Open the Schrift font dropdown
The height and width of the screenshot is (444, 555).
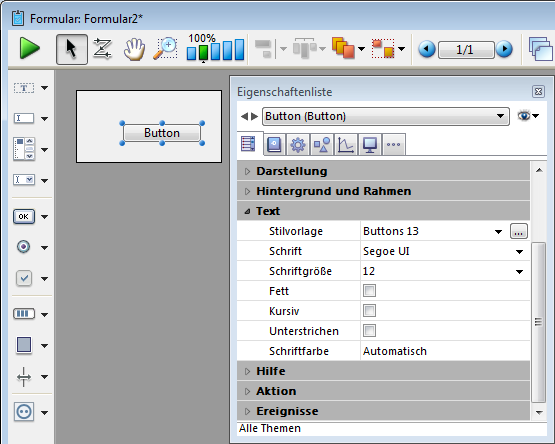click(519, 252)
